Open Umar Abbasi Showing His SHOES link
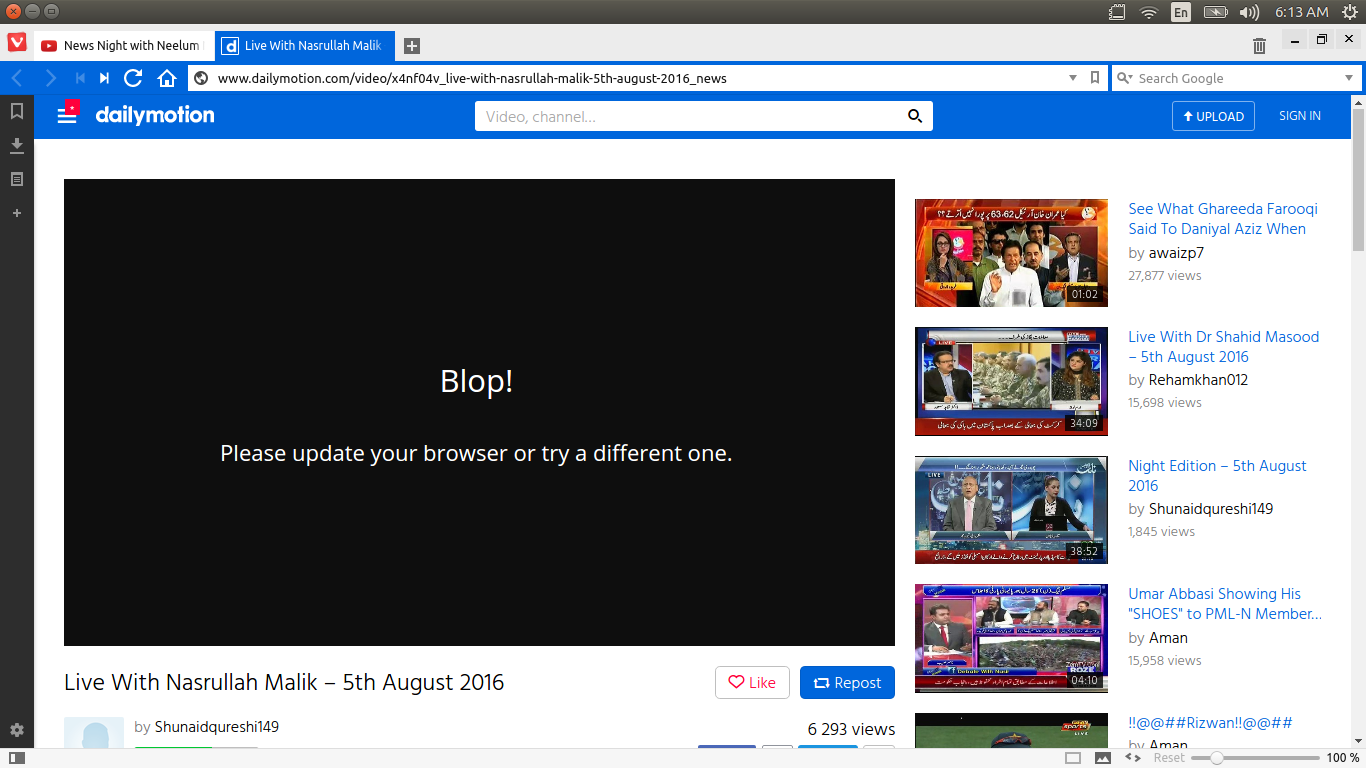 [x=1225, y=604]
